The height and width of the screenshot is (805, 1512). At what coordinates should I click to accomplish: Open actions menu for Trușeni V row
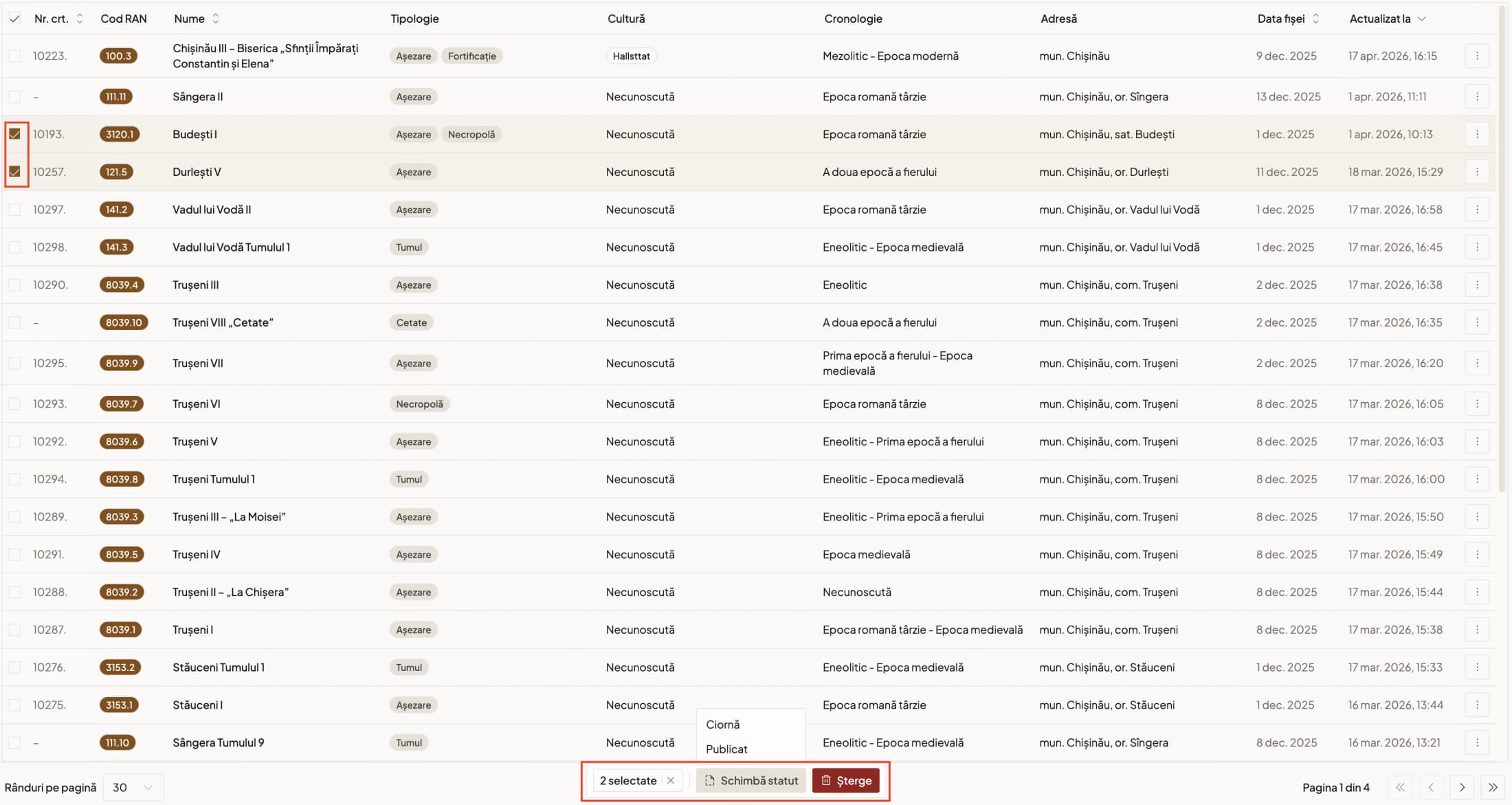pyautogui.click(x=1477, y=441)
